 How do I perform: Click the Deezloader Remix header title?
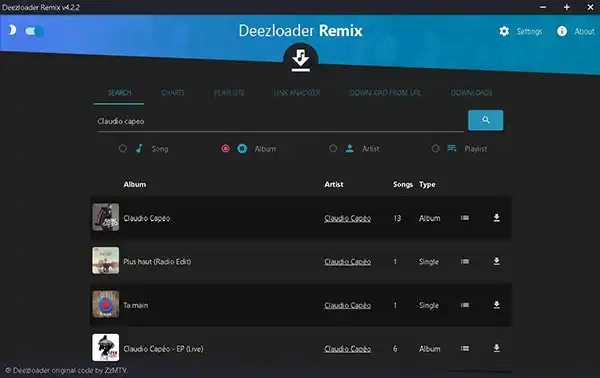click(300, 31)
